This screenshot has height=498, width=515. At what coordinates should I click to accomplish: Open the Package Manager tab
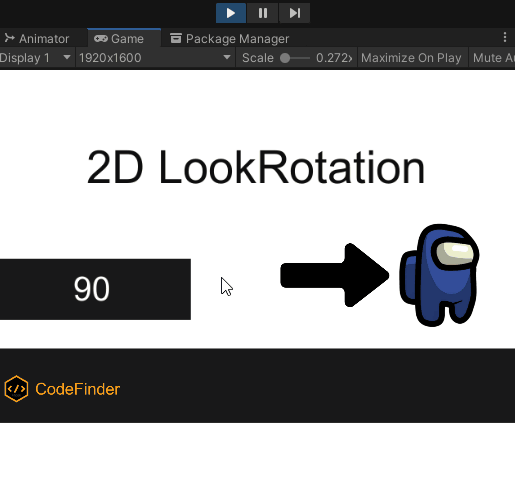[229, 39]
